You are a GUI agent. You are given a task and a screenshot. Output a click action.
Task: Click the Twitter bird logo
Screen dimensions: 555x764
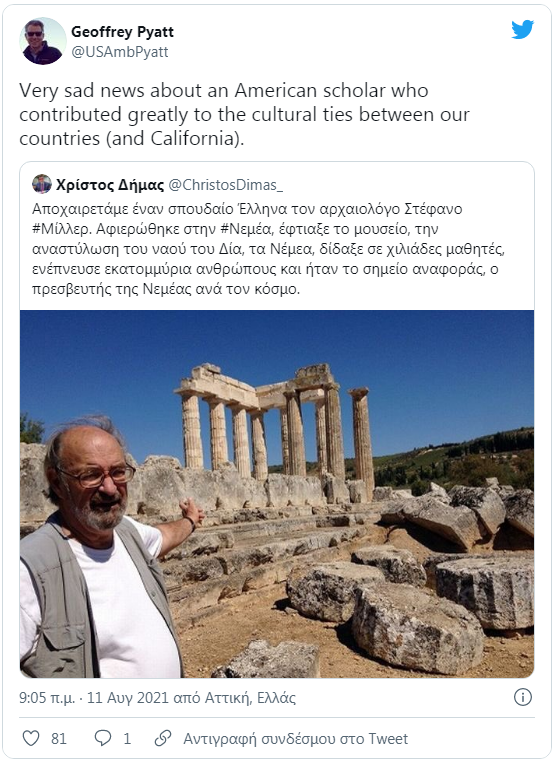(522, 29)
